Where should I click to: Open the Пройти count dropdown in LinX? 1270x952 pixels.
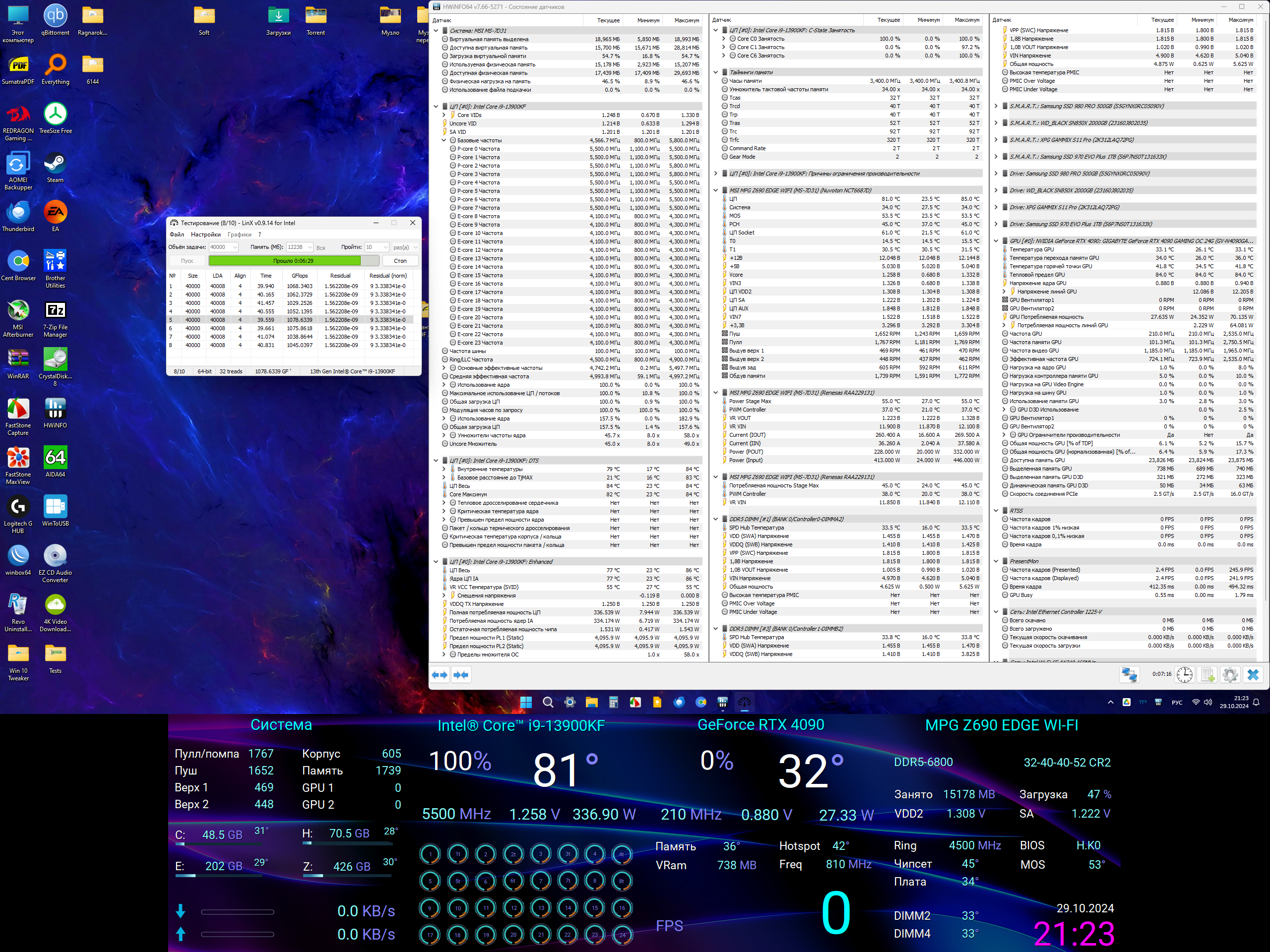pyautogui.click(x=385, y=247)
